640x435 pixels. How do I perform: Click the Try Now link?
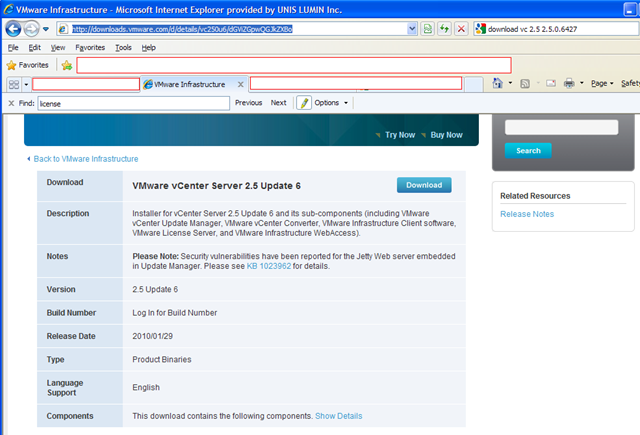[x=400, y=135]
